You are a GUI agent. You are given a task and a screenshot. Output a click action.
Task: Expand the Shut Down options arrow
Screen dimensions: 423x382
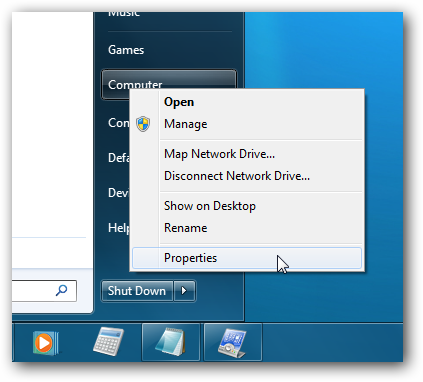pos(184,291)
